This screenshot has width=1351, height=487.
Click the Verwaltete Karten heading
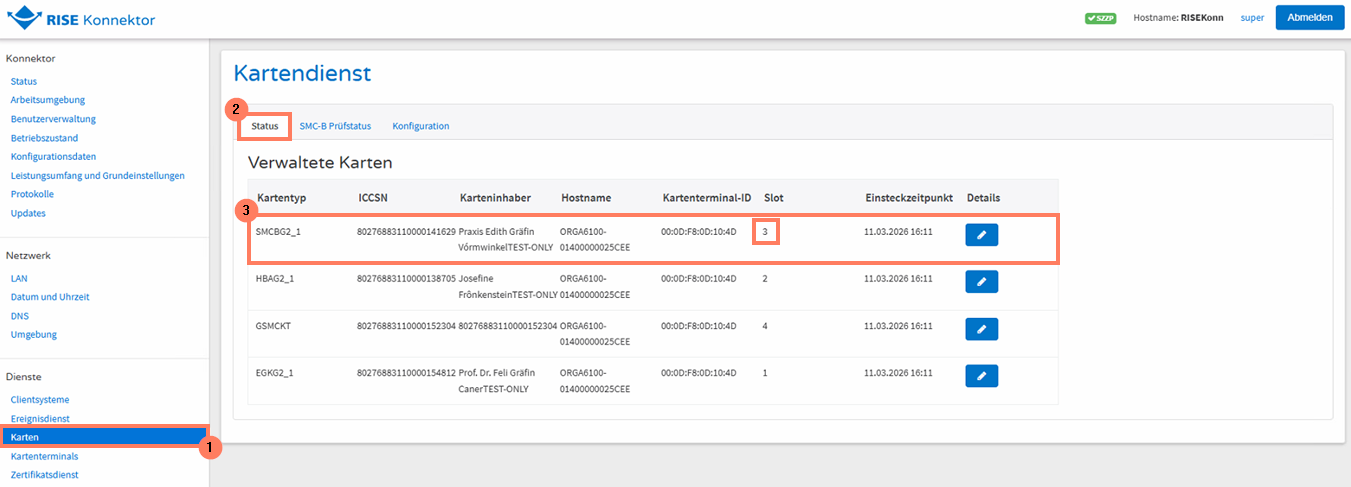(320, 162)
